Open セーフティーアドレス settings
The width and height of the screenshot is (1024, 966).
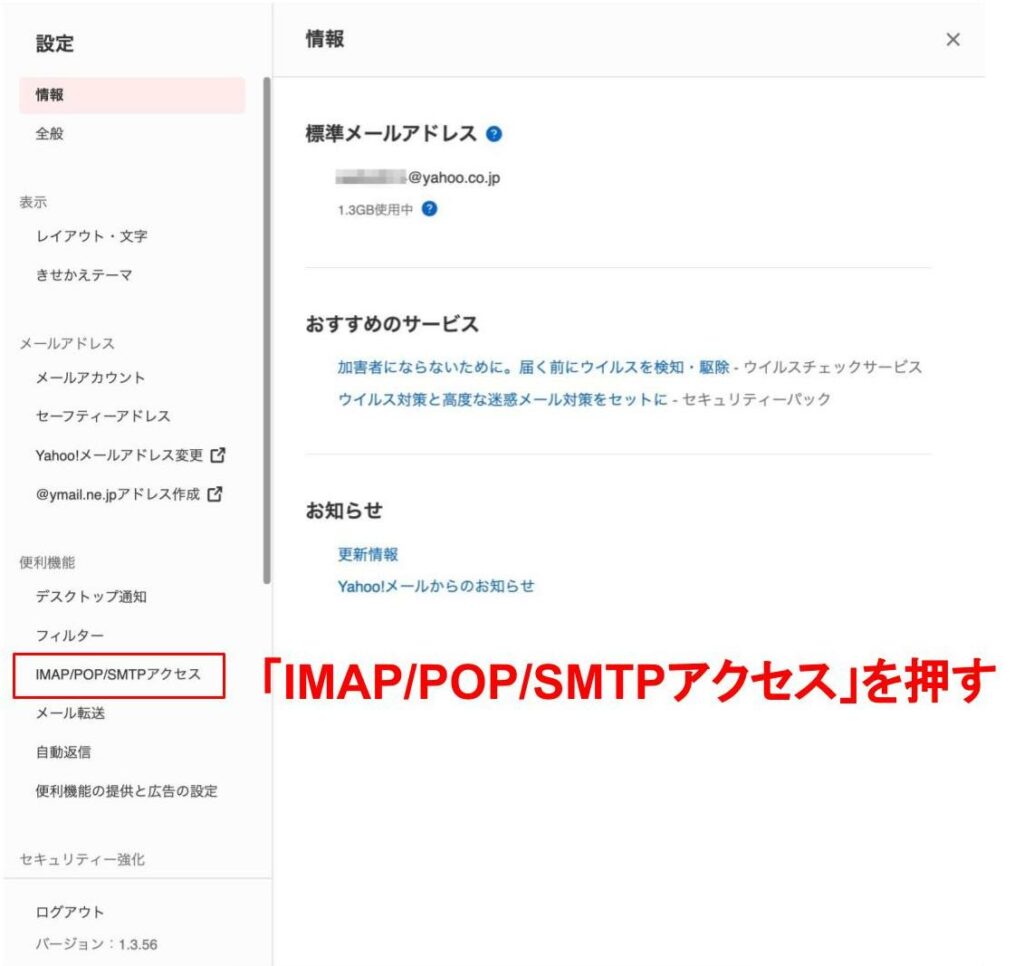coord(103,416)
